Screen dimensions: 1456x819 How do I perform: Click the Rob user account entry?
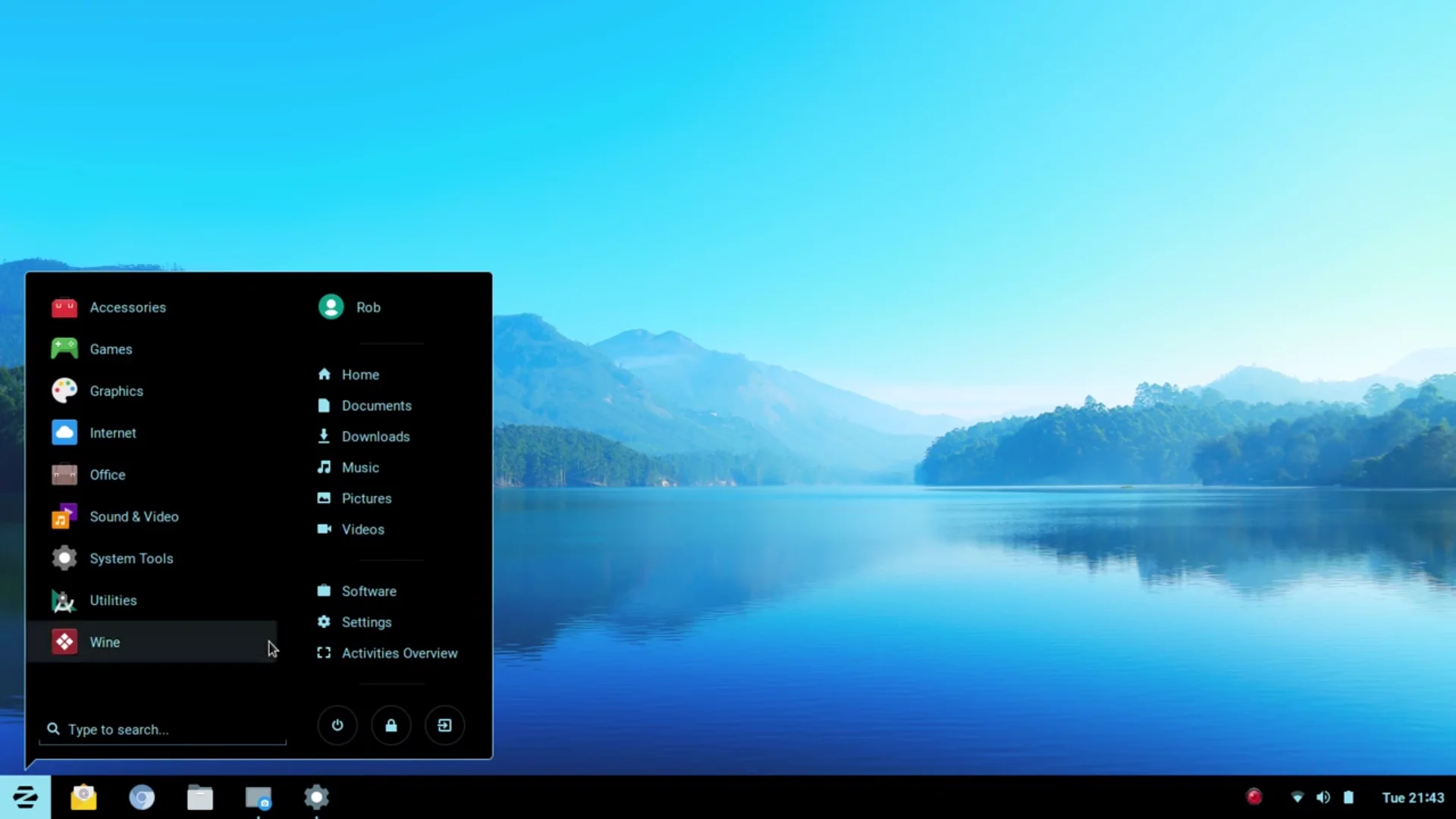pos(368,307)
